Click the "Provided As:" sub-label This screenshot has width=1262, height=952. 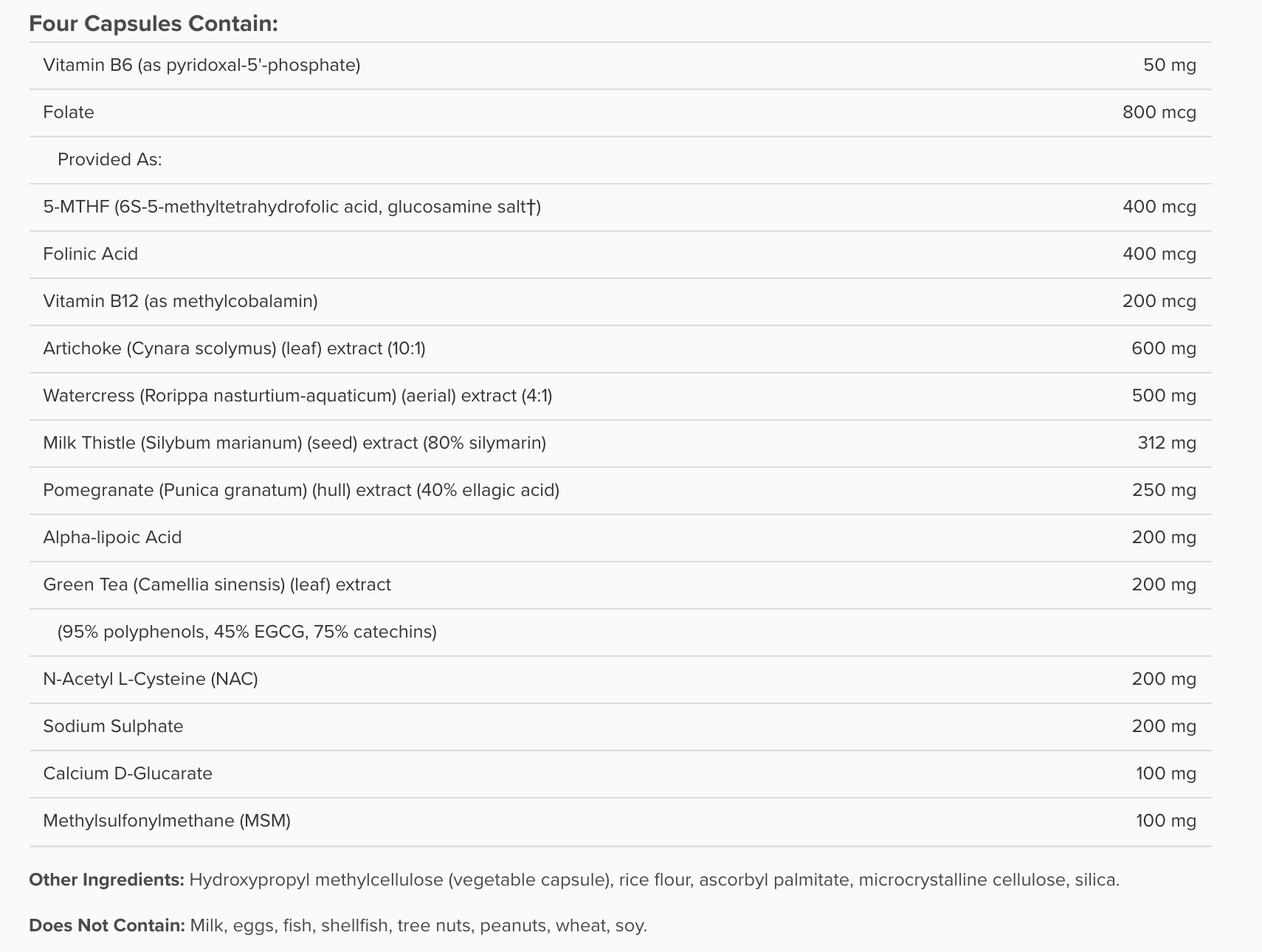(x=109, y=159)
